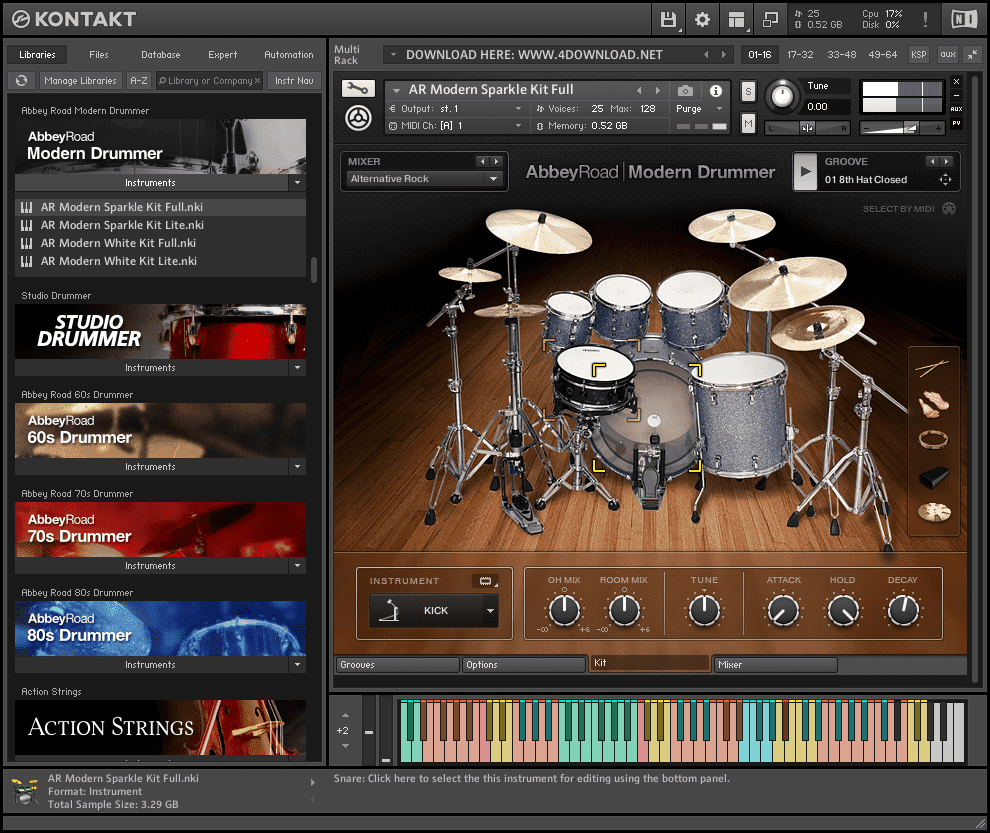This screenshot has height=833, width=990.
Task: Toggle the AUX button on instrument header
Action: 957,109
